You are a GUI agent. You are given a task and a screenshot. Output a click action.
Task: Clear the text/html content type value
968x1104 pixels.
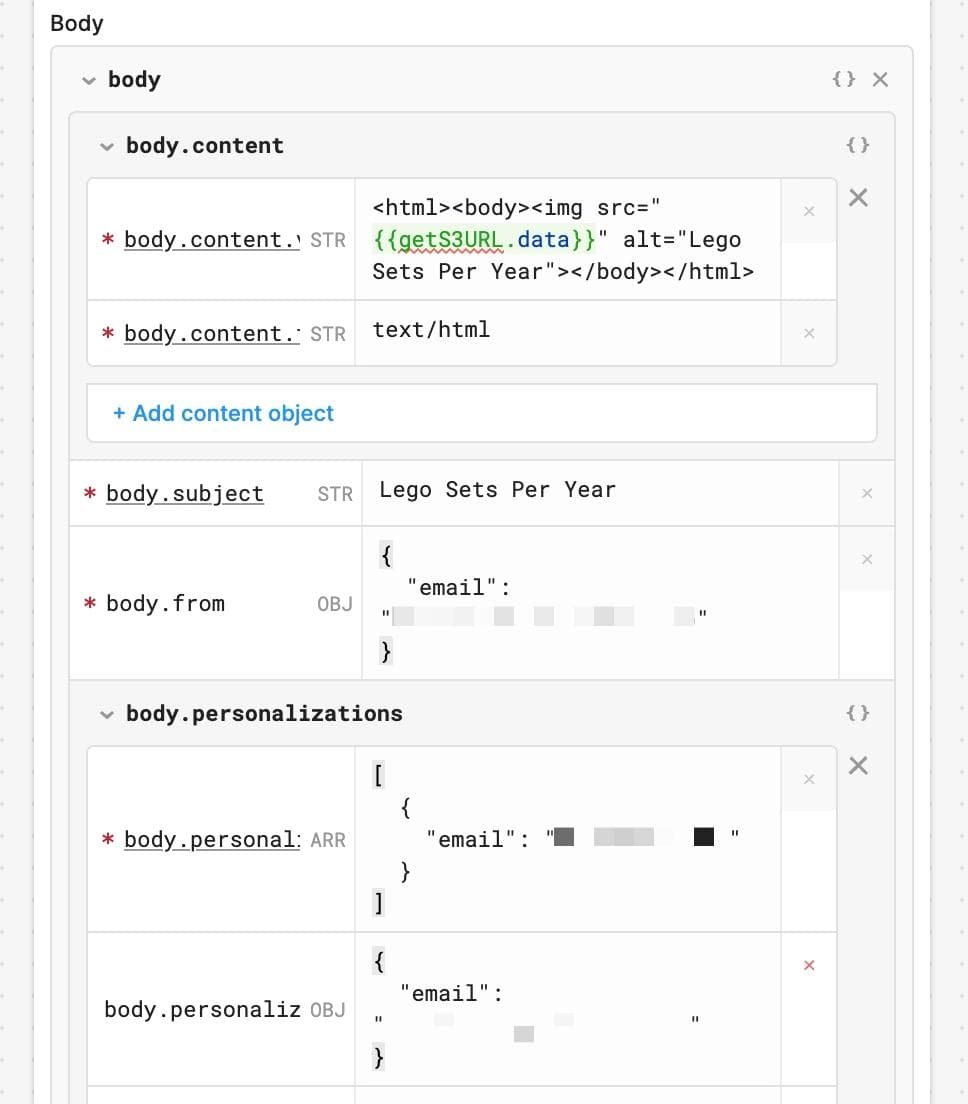coord(808,333)
